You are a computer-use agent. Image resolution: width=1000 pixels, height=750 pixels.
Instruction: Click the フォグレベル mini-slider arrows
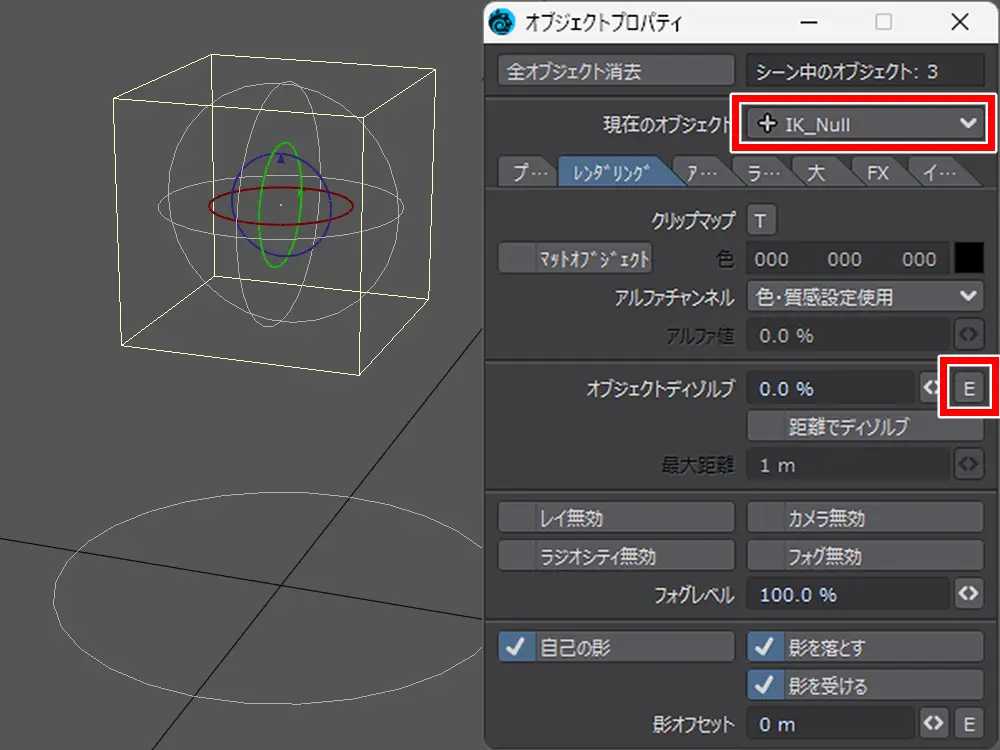coord(967,594)
